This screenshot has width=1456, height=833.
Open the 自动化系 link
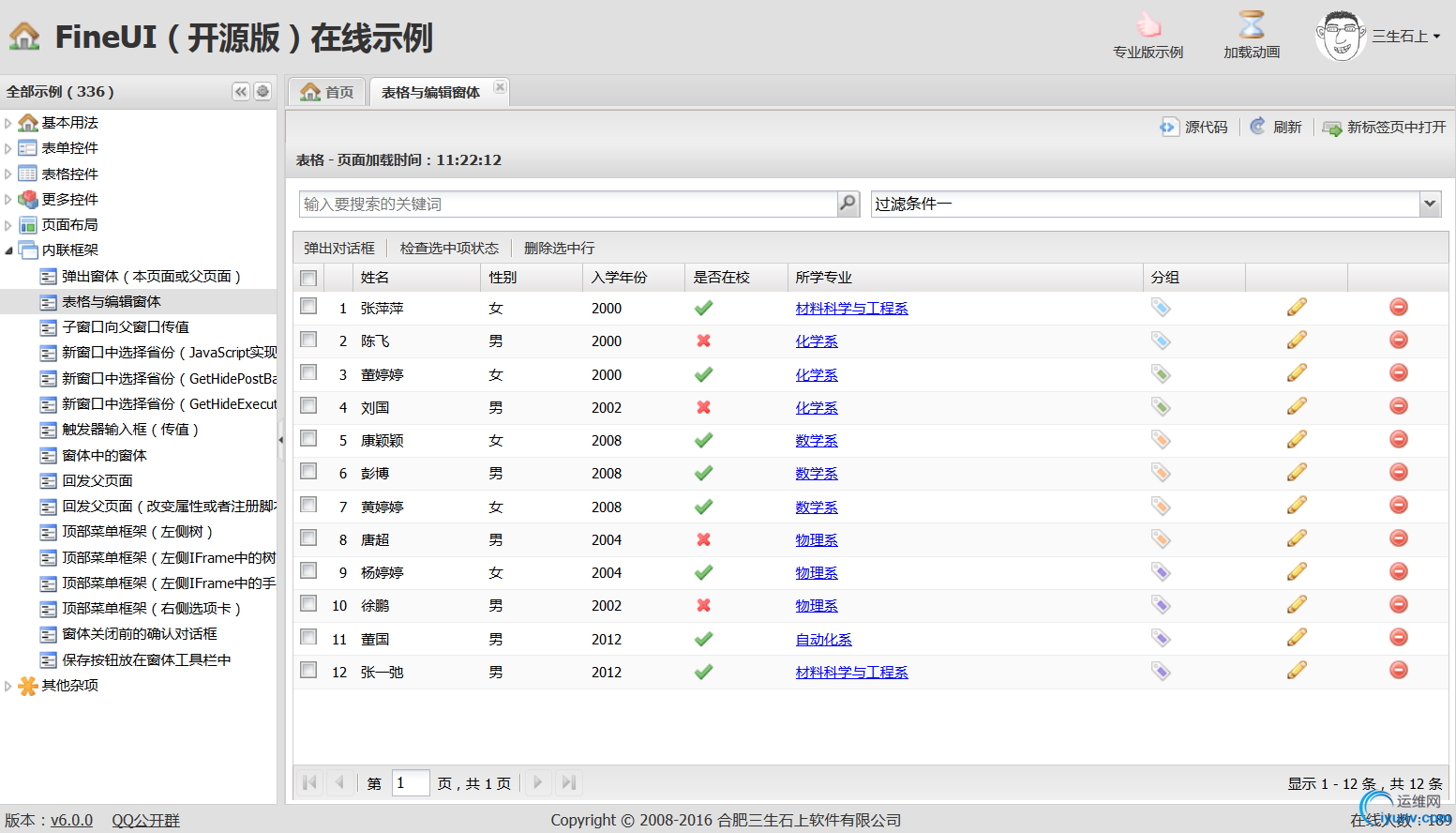point(823,640)
